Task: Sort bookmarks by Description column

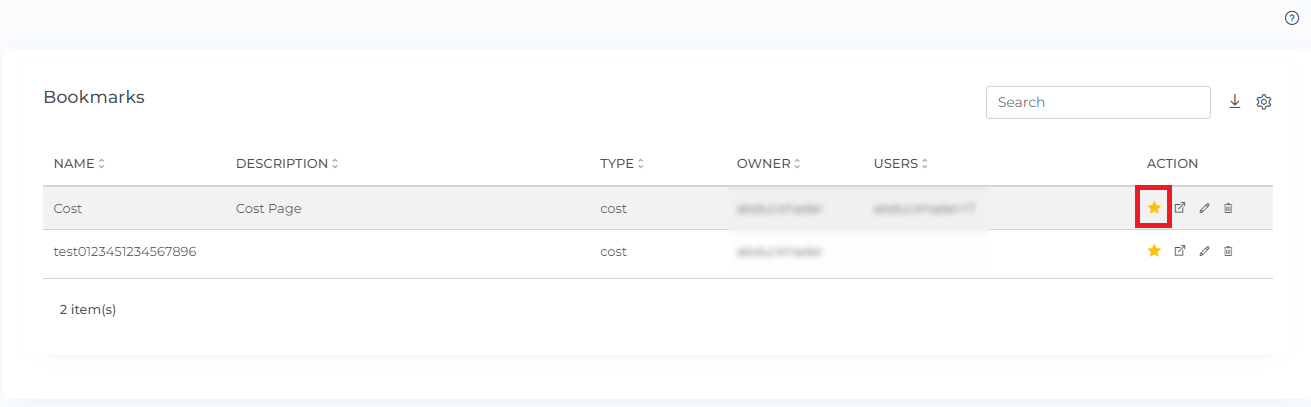Action: click(x=335, y=164)
